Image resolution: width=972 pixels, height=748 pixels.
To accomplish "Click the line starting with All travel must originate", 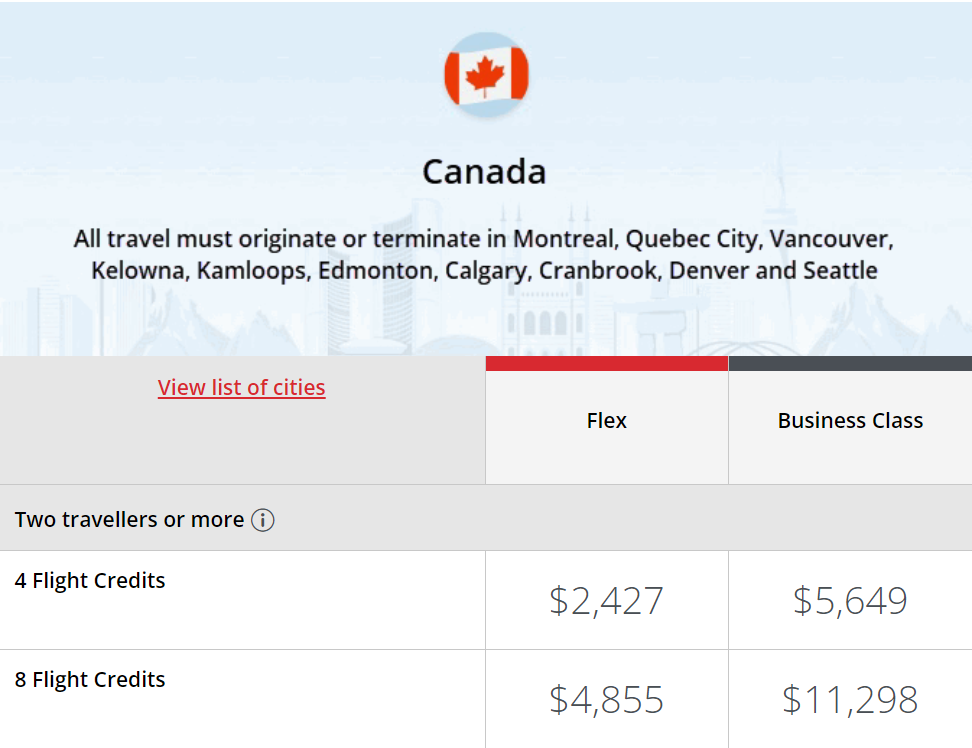I will [483, 240].
